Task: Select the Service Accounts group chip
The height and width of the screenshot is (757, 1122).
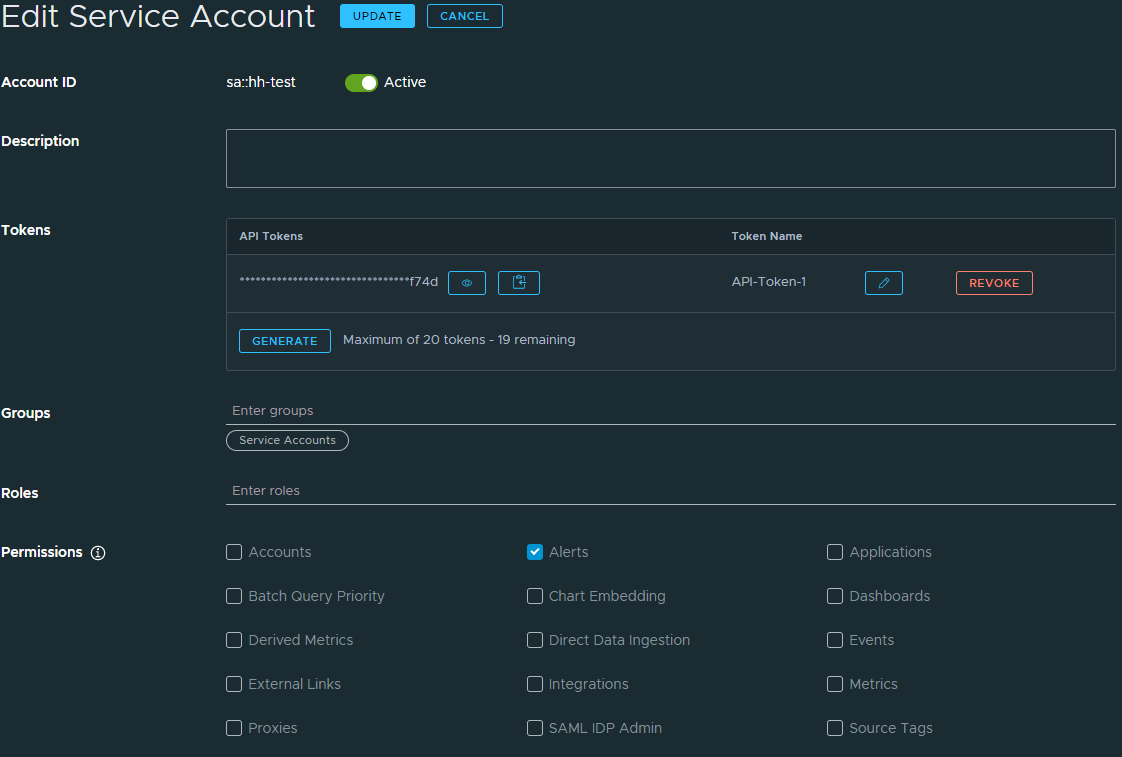Action: (x=287, y=440)
